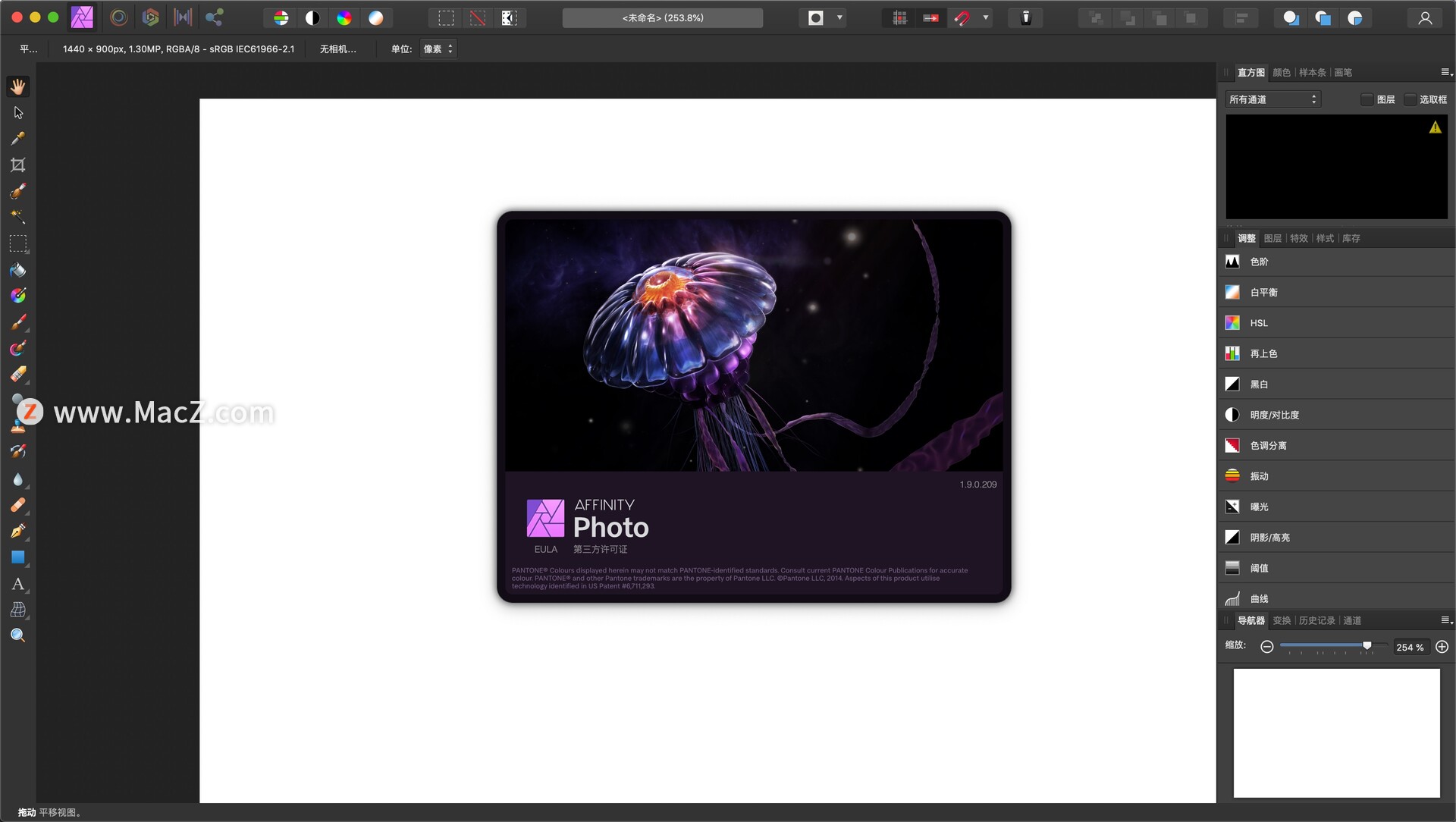
Task: Switch to the 历史记录 tab
Action: point(1317,620)
